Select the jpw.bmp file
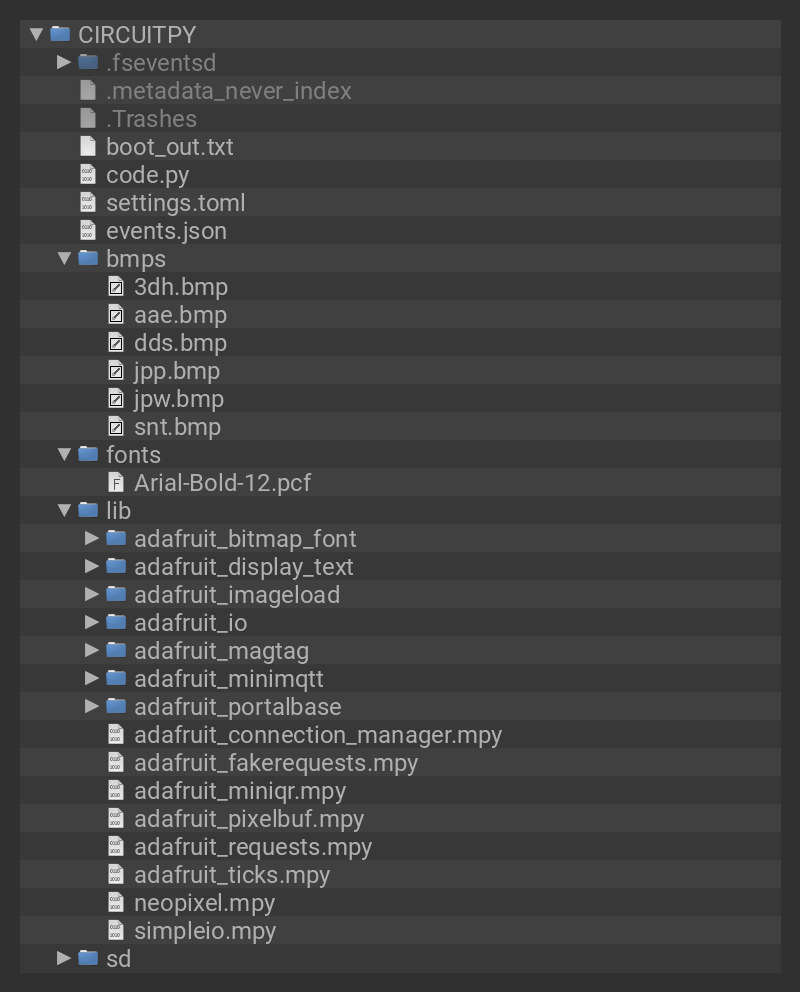This screenshot has height=992, width=800. (x=178, y=399)
